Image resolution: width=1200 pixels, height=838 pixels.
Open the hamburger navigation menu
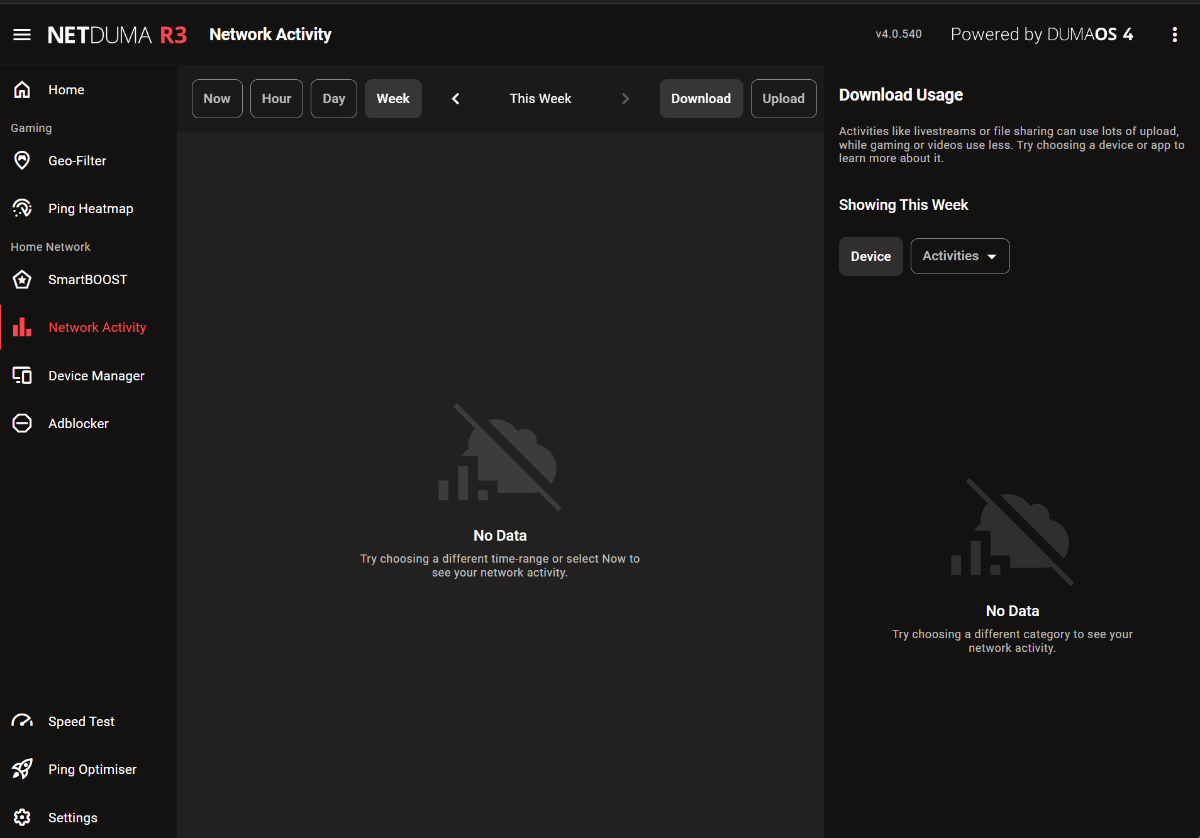coord(22,35)
